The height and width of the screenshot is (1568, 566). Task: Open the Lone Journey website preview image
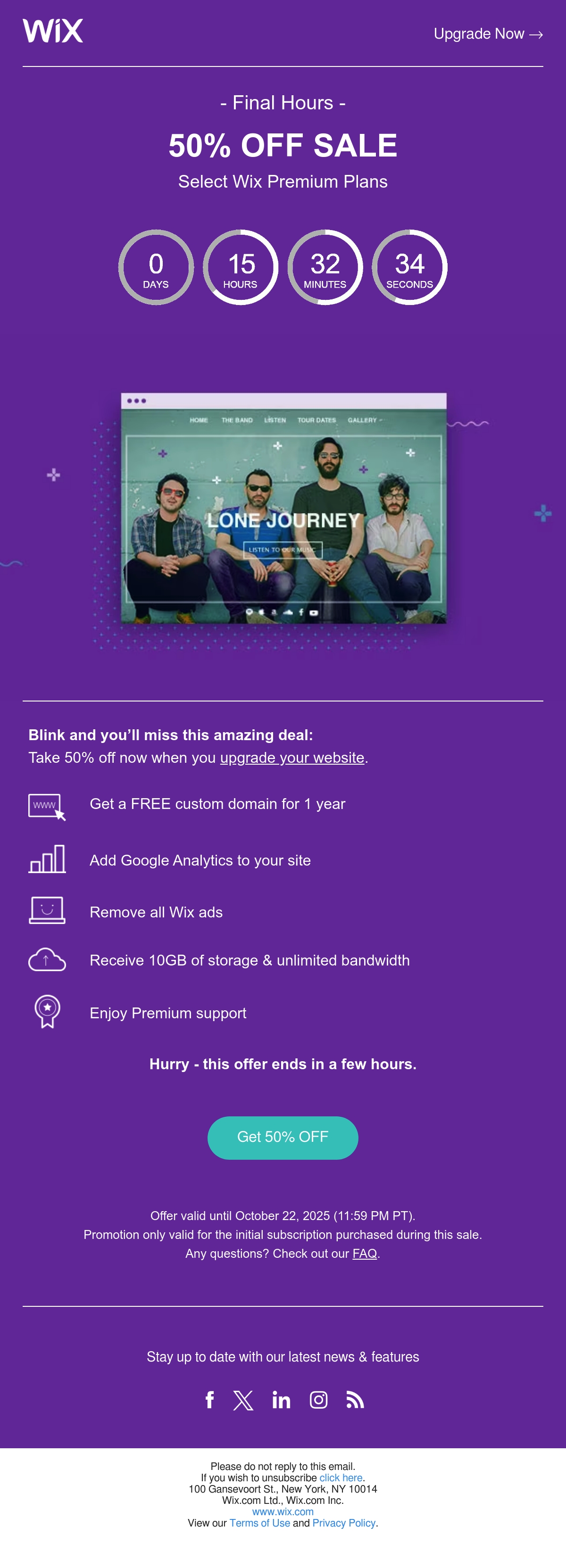coord(283,508)
